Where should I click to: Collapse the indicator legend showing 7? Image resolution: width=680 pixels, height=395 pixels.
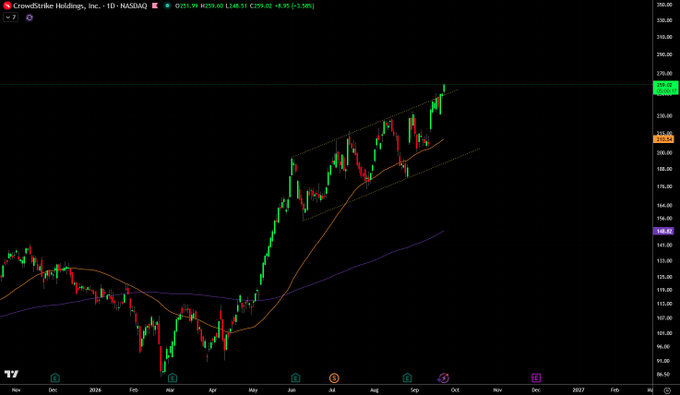click(x=11, y=17)
